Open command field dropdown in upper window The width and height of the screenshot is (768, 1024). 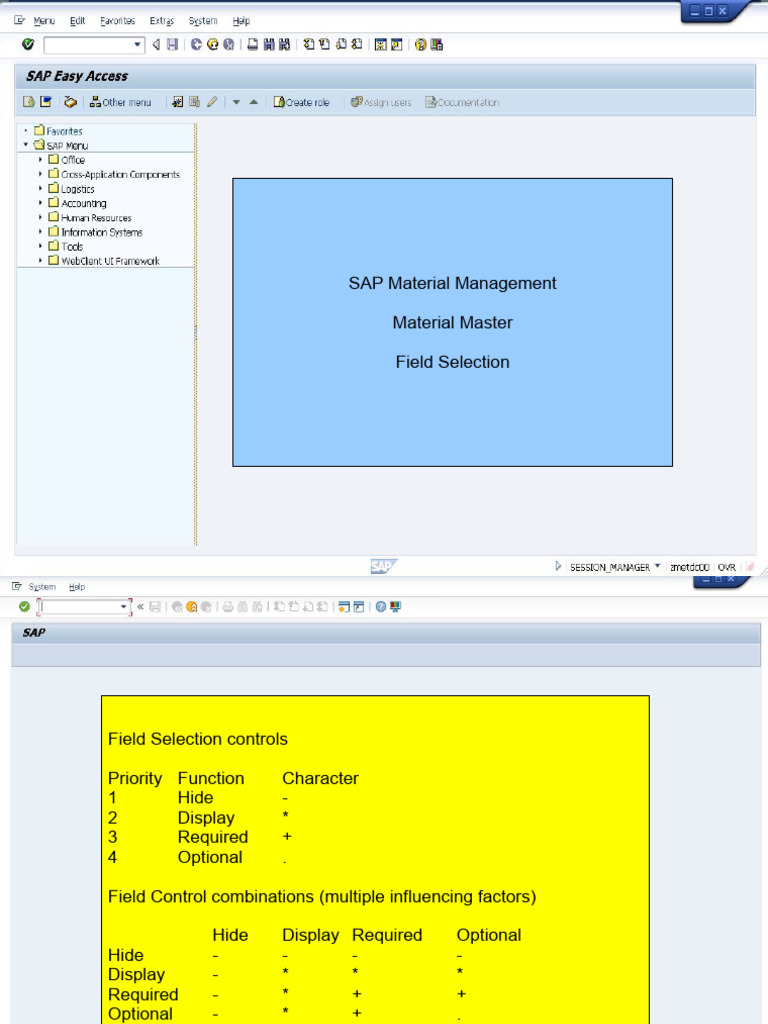pyautogui.click(x=137, y=45)
